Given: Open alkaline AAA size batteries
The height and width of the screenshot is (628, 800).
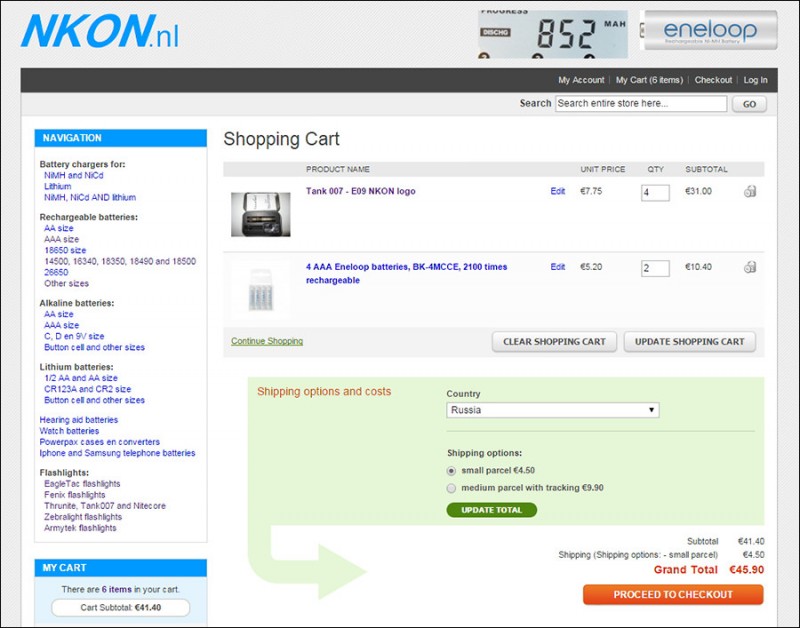Looking at the screenshot, I should (x=61, y=325).
